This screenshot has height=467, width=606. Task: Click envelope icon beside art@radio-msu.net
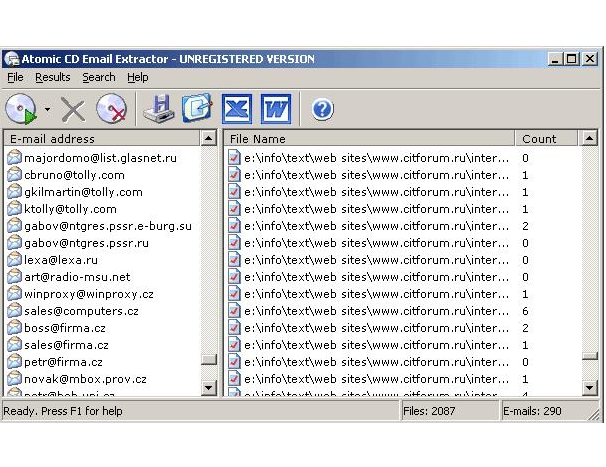(14, 276)
